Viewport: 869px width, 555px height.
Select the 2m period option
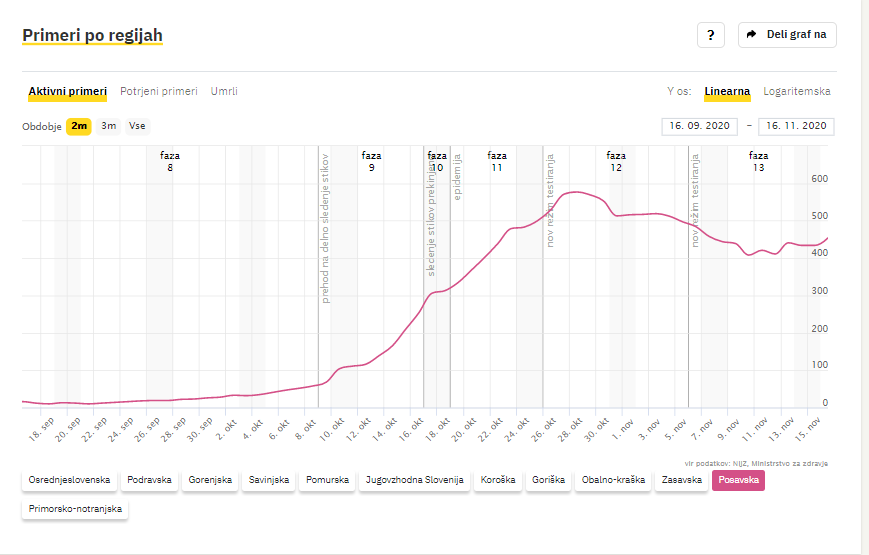[x=79, y=126]
